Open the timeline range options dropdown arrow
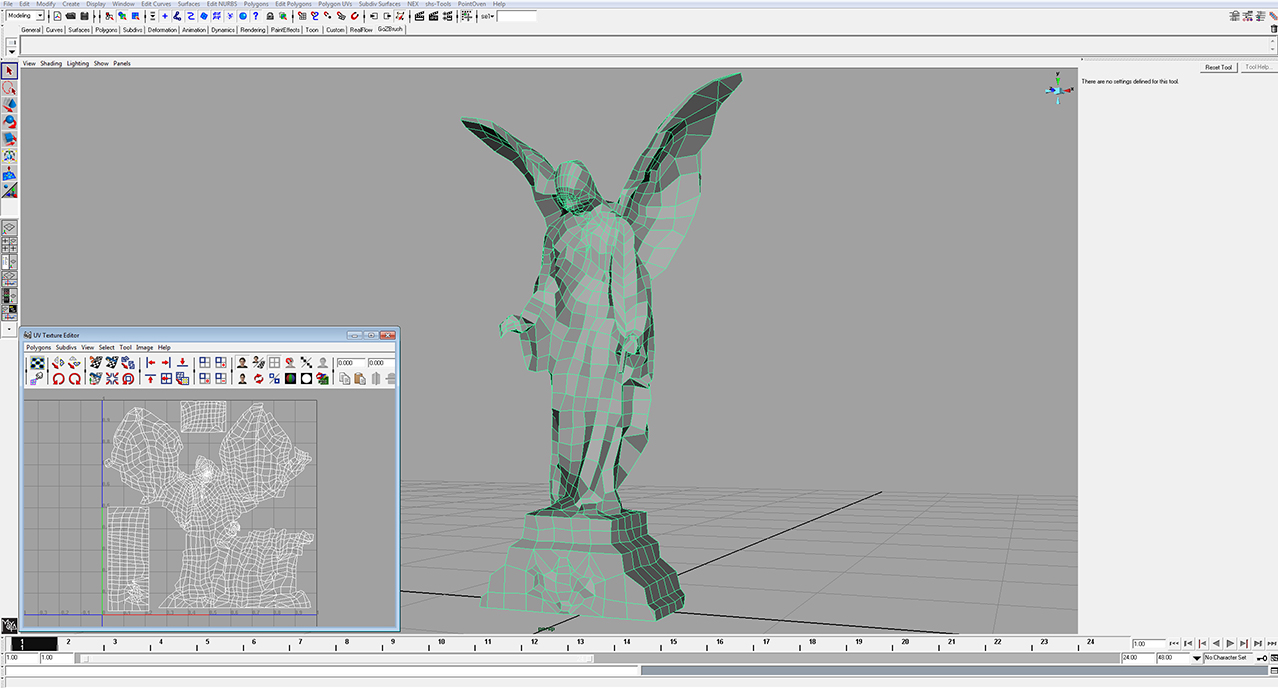 point(1197,658)
